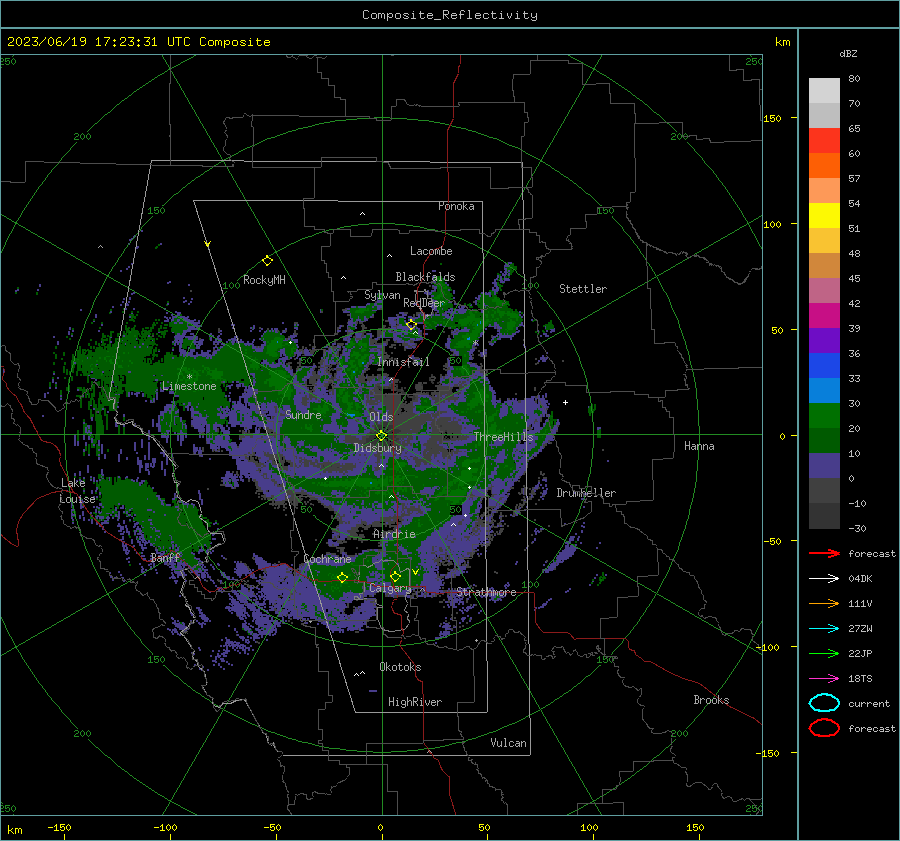900x841 pixels.
Task: Click the Lacombe city label
Action: click(x=431, y=251)
